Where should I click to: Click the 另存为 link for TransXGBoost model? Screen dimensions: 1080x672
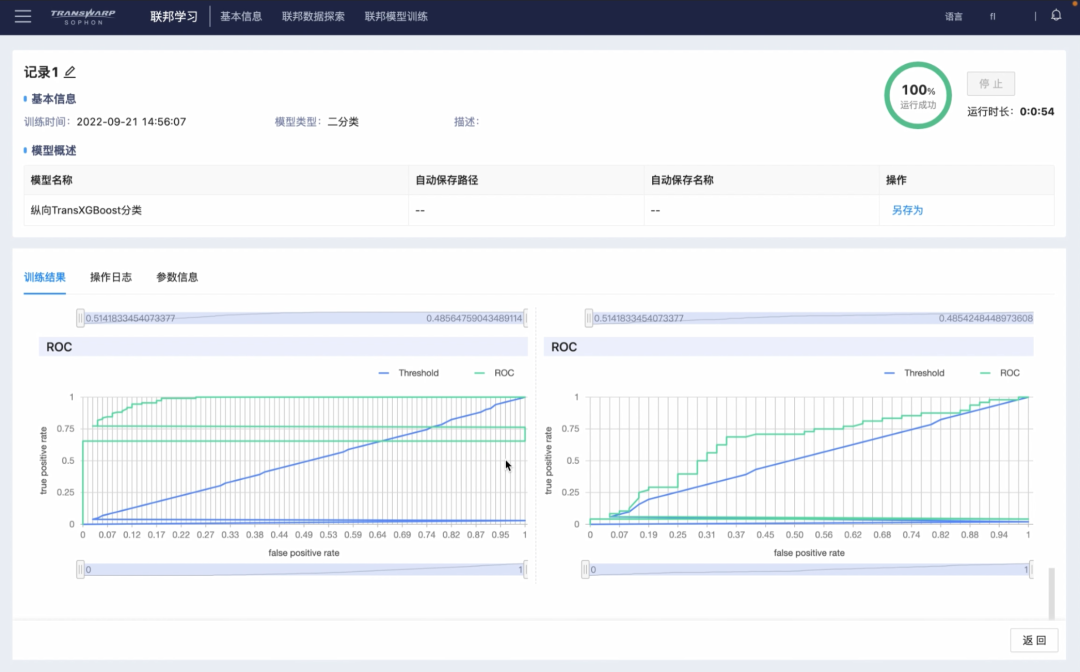[x=907, y=210]
